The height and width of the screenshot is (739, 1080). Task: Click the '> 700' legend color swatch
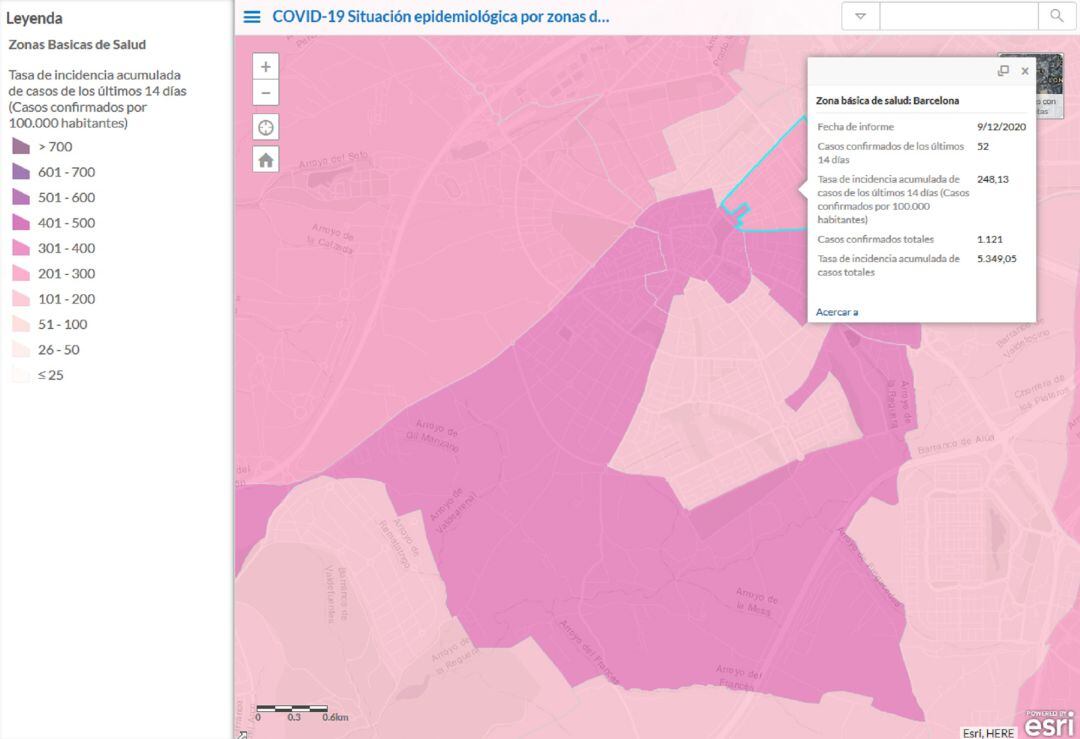pyautogui.click(x=20, y=147)
